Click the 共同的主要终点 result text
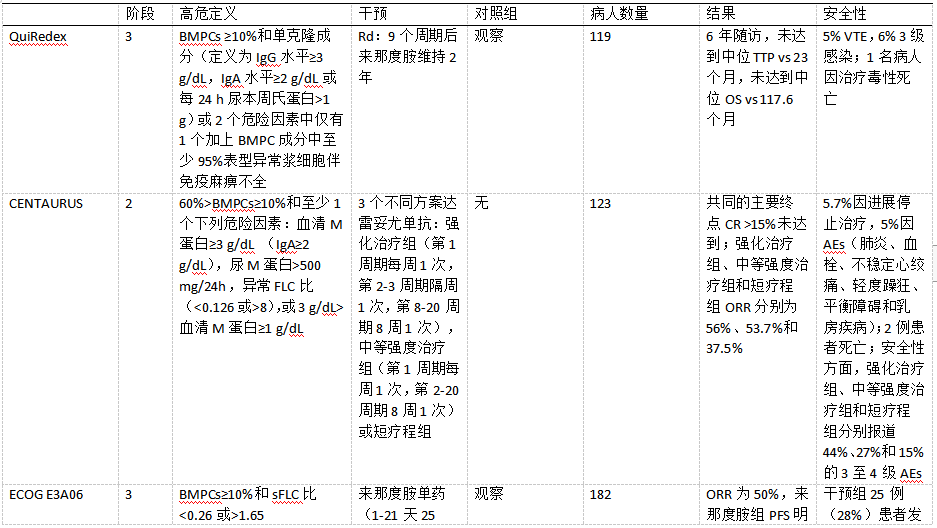Viewport: 937px width, 528px height. [749, 203]
